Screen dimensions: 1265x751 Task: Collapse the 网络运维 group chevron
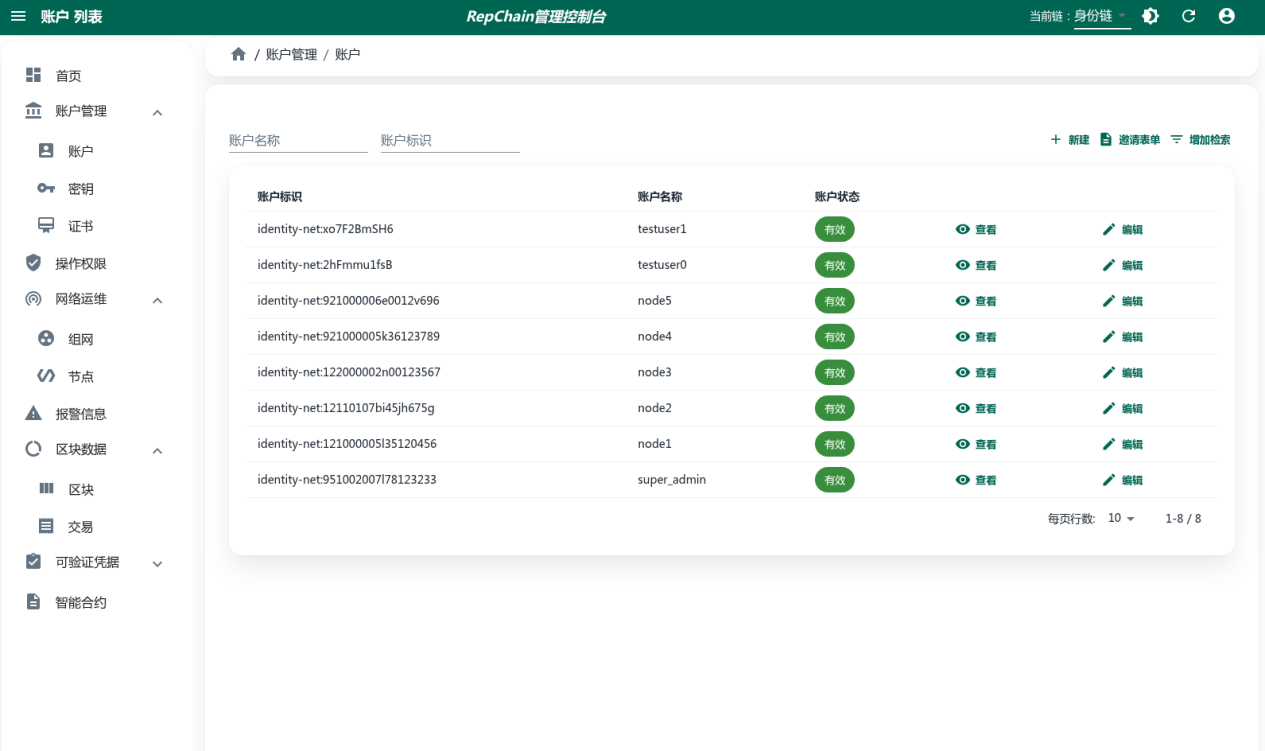(157, 300)
